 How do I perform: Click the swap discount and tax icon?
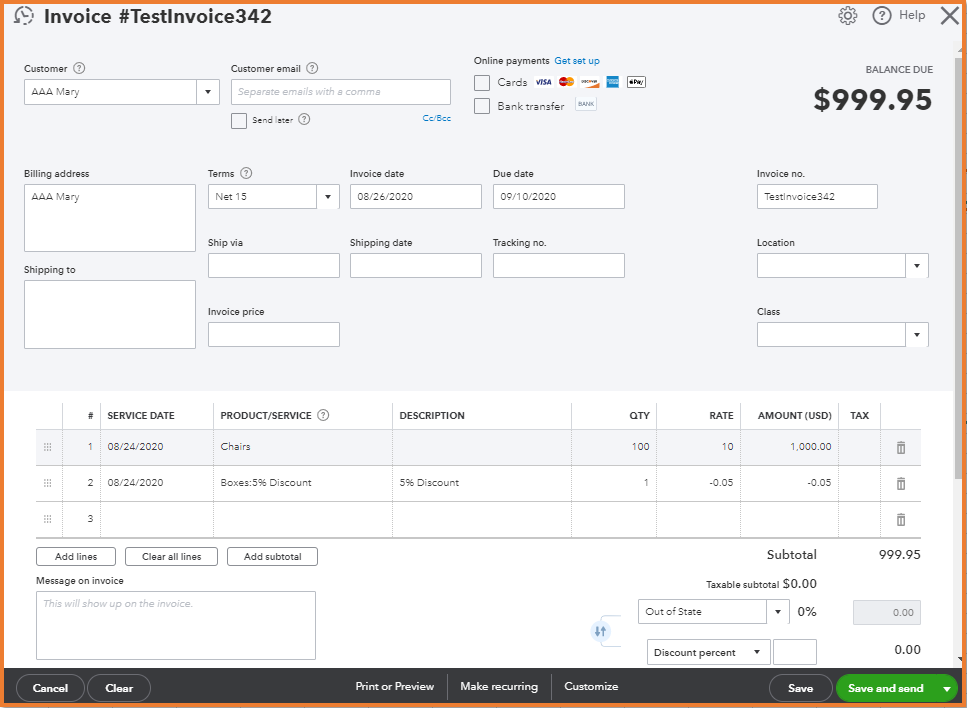600,631
